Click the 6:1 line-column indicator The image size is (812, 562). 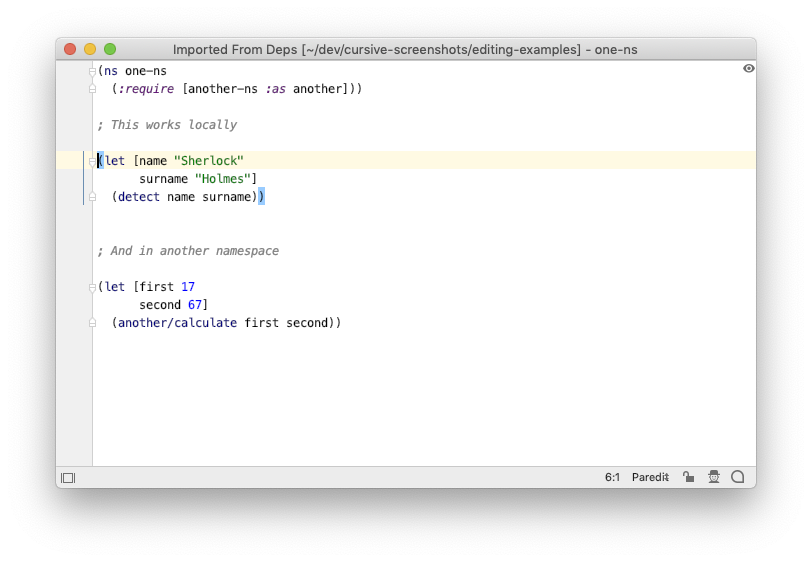[612, 477]
